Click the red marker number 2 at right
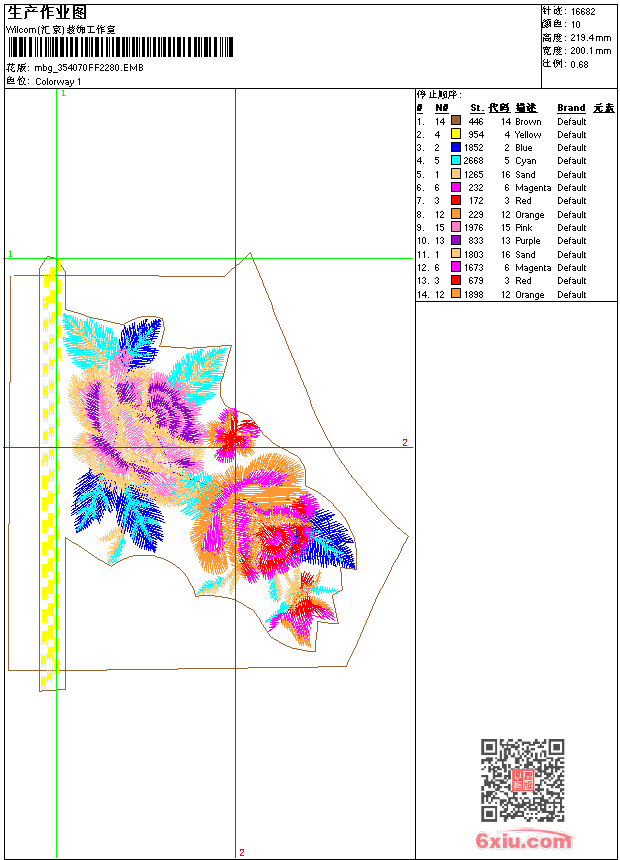This screenshot has width=620, height=860. (x=405, y=442)
